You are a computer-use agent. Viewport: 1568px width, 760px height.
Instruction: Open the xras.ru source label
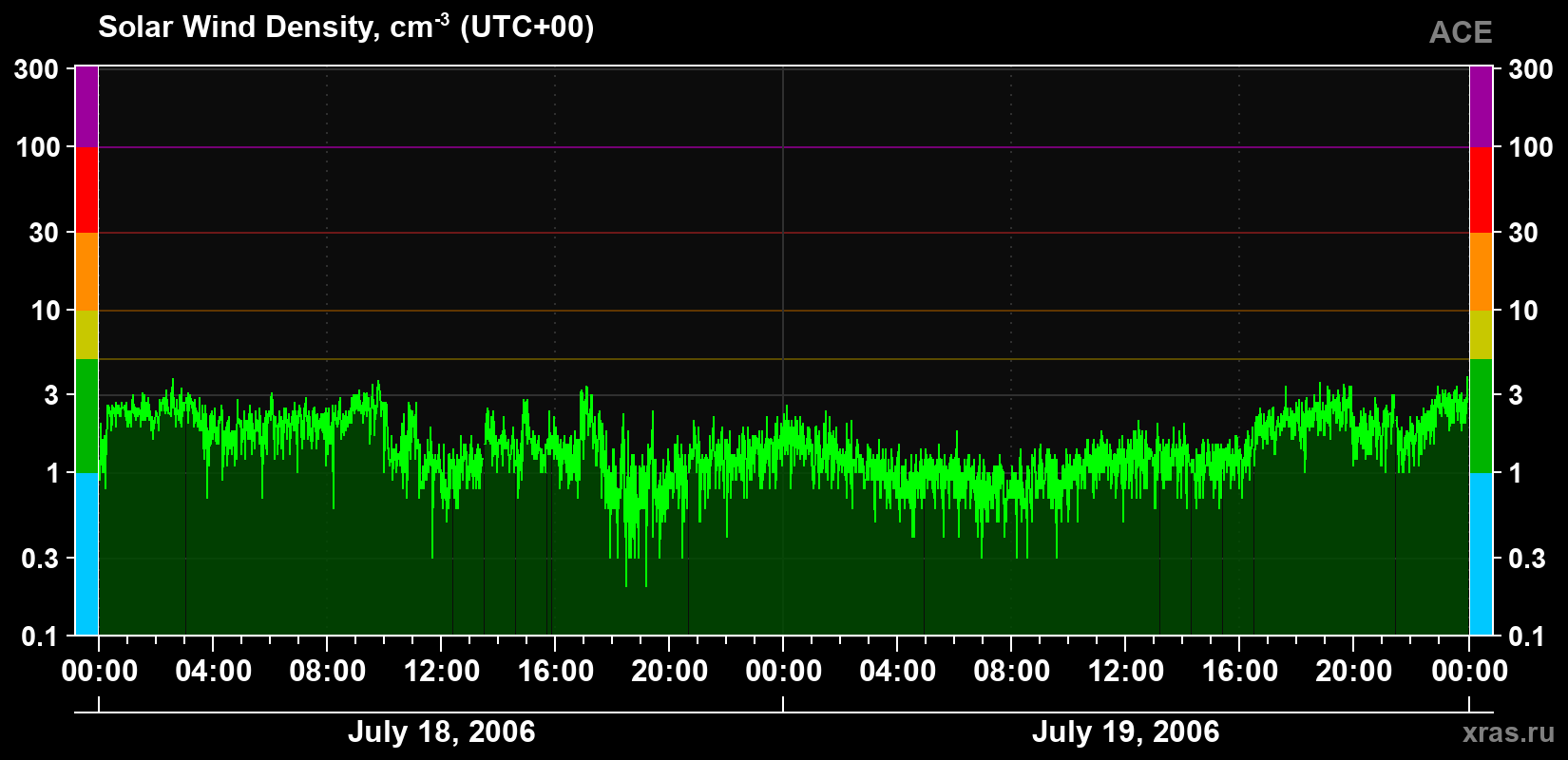tap(1509, 732)
